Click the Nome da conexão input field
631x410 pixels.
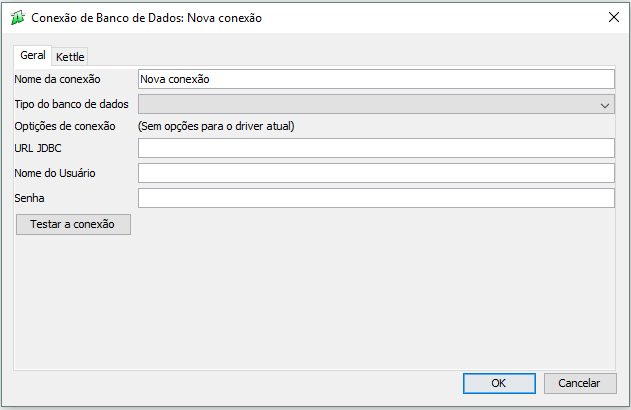point(376,79)
